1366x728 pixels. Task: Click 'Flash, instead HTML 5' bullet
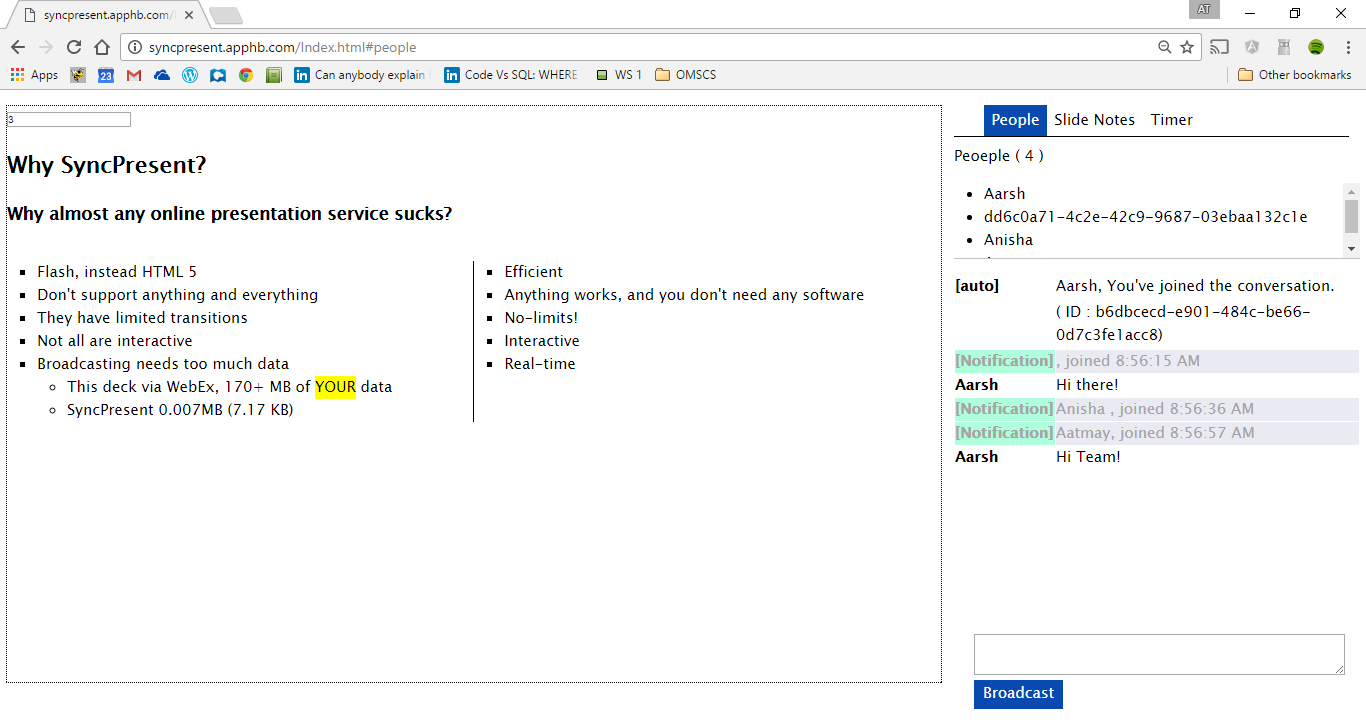(x=117, y=272)
